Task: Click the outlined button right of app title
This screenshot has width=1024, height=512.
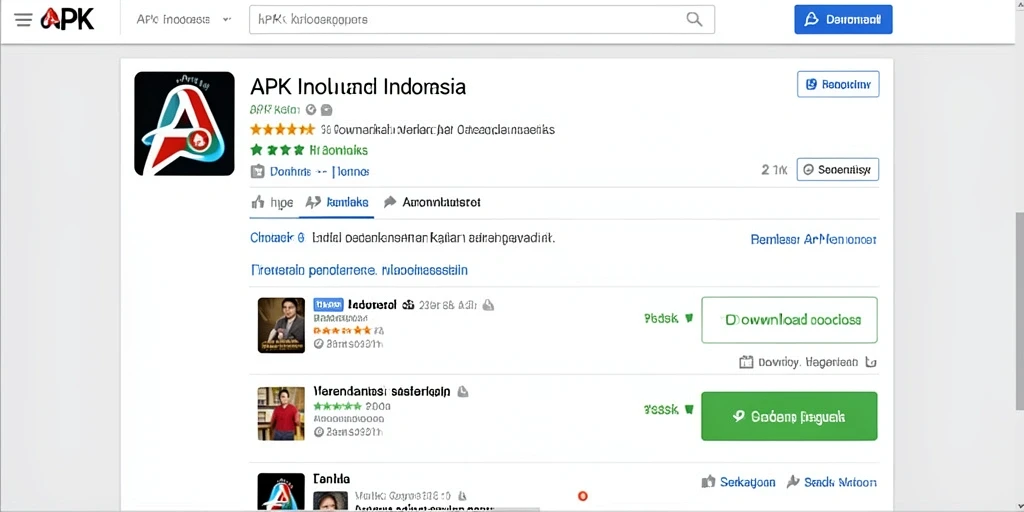Action: [x=838, y=84]
